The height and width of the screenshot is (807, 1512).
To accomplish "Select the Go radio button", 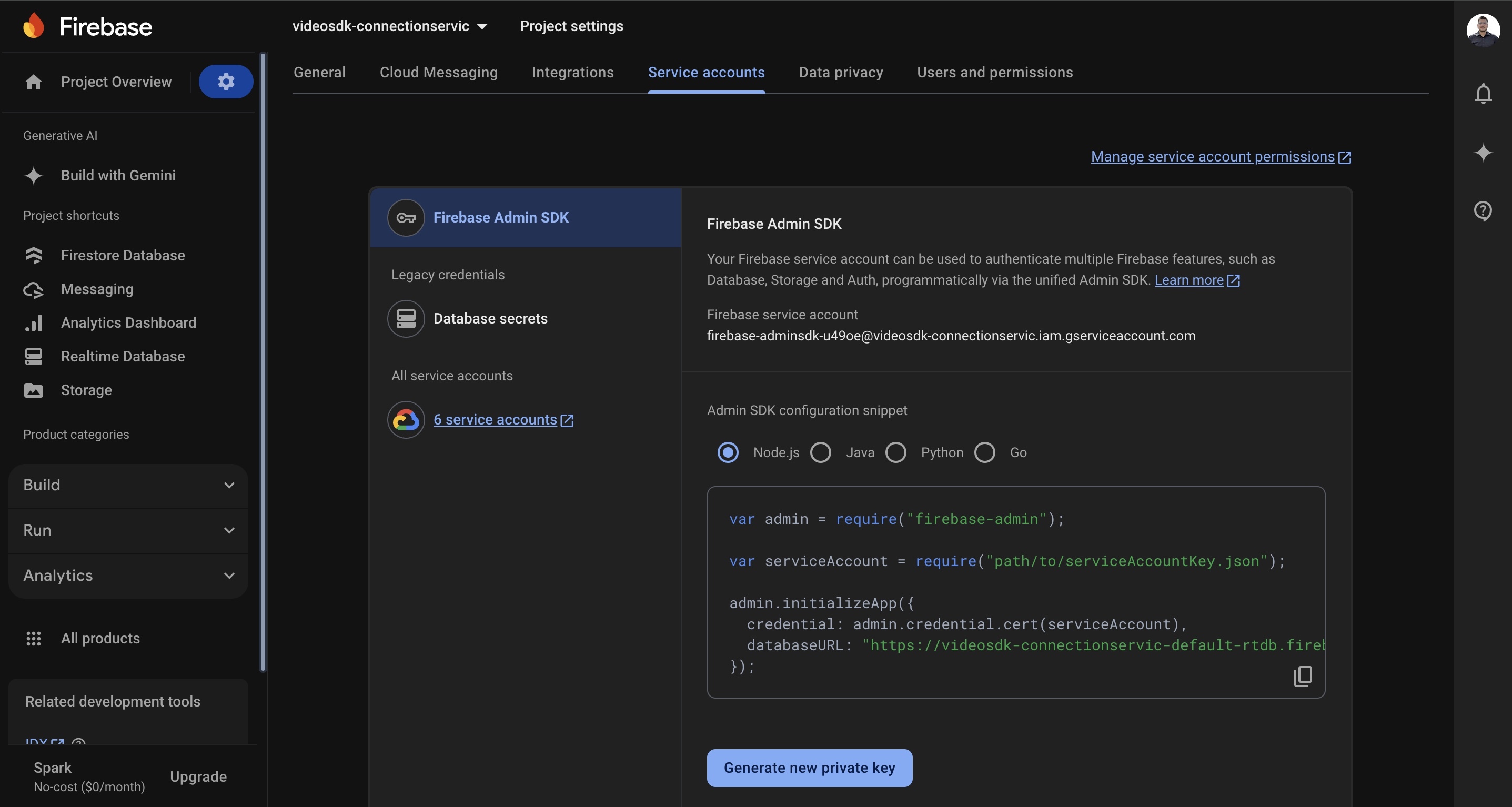I will click(x=985, y=452).
